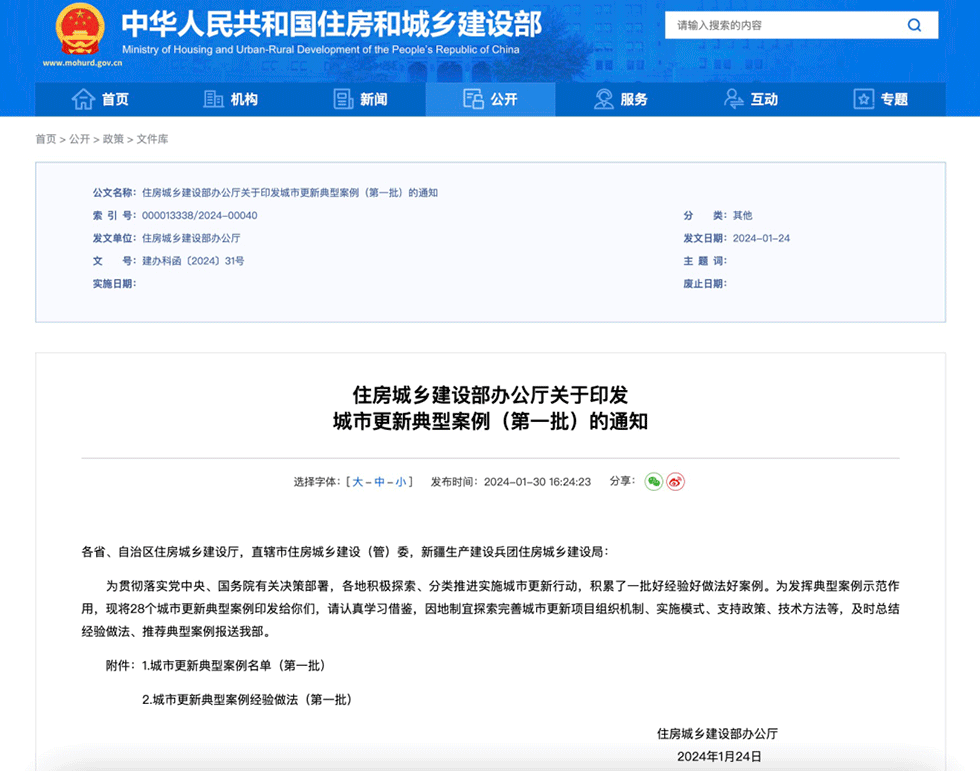
Task: Click the magnifier icon beside 服务
Action: [x=602, y=99]
